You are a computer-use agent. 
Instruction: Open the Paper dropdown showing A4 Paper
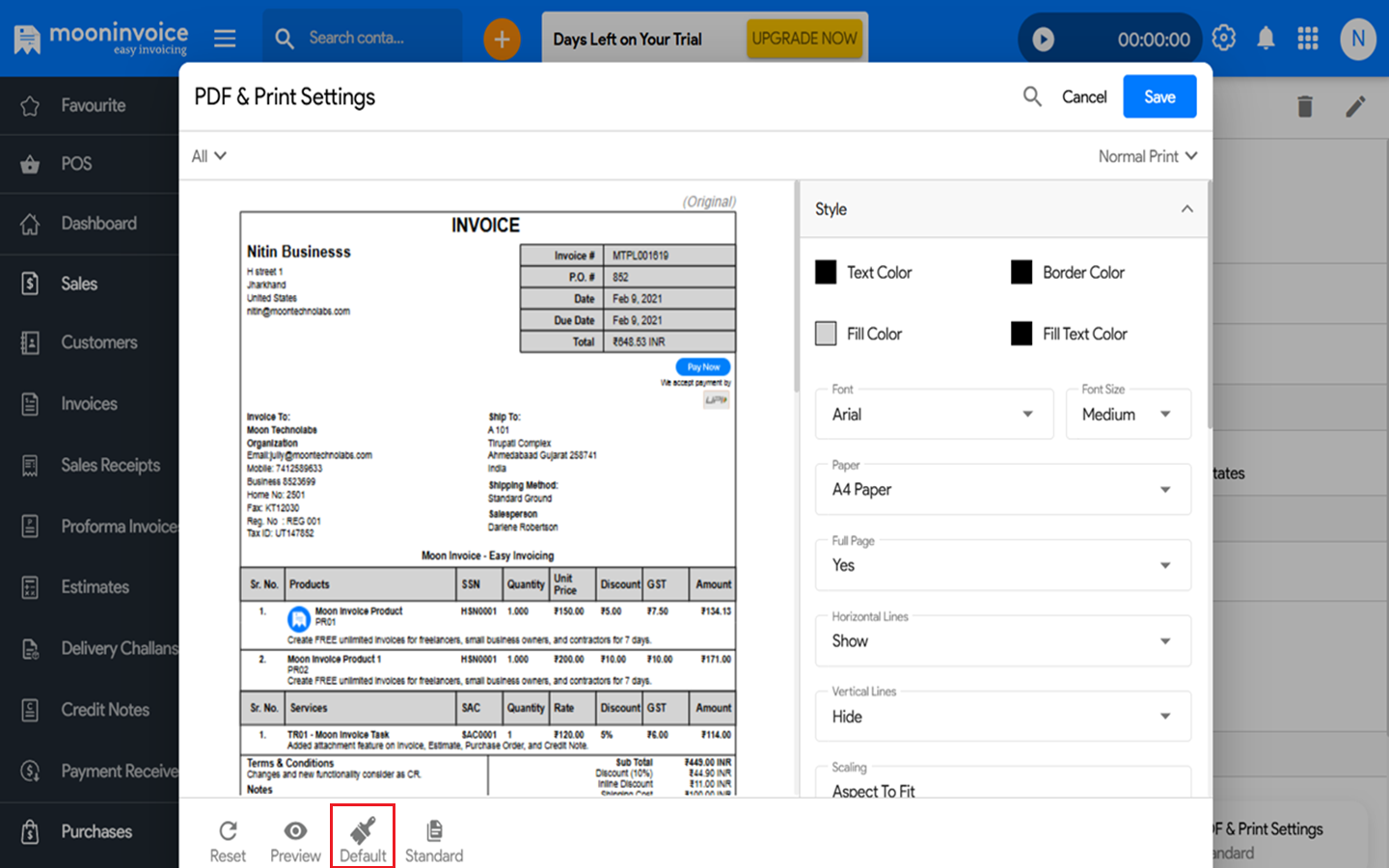(1003, 489)
